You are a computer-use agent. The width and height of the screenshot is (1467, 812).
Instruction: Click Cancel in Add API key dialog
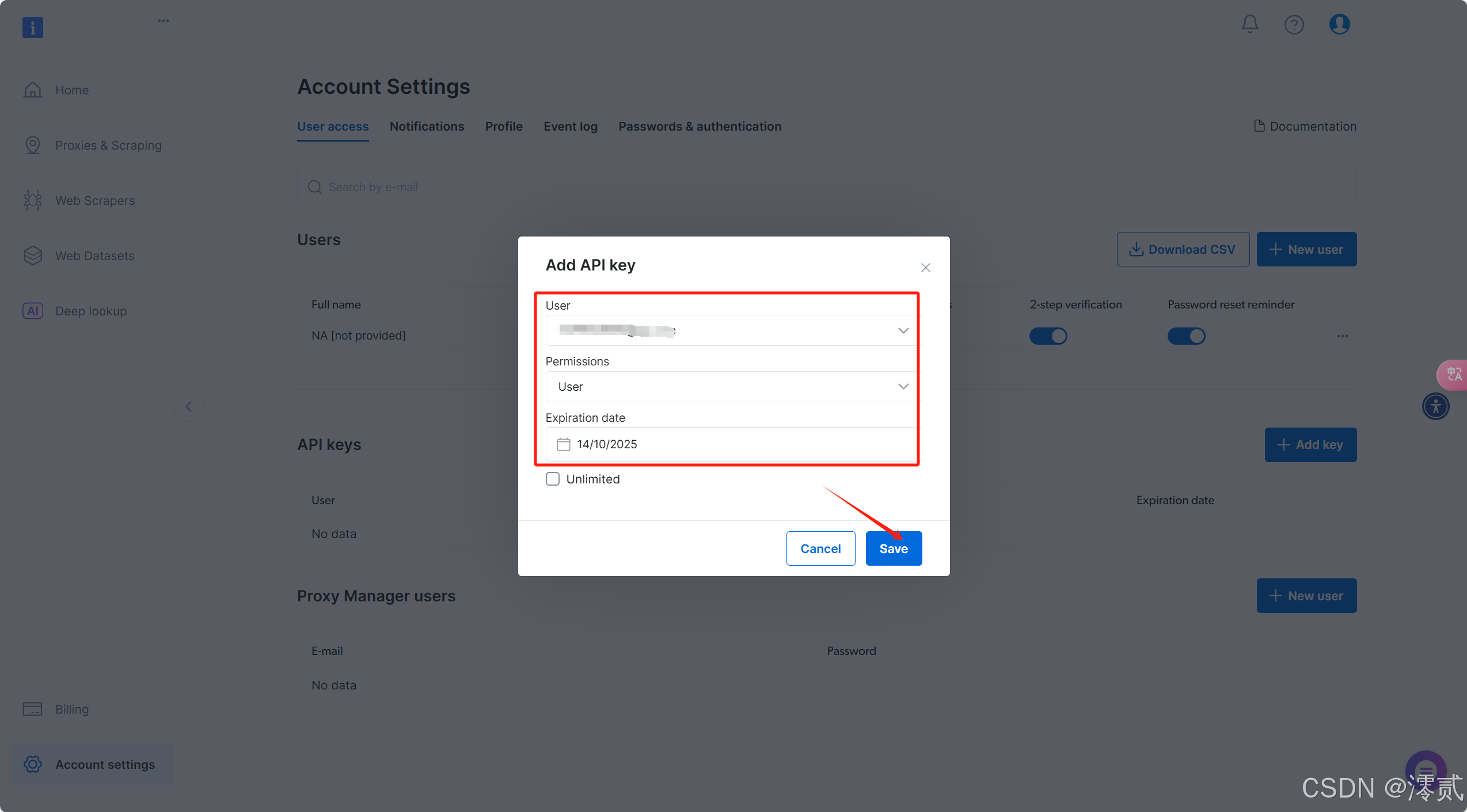point(820,548)
